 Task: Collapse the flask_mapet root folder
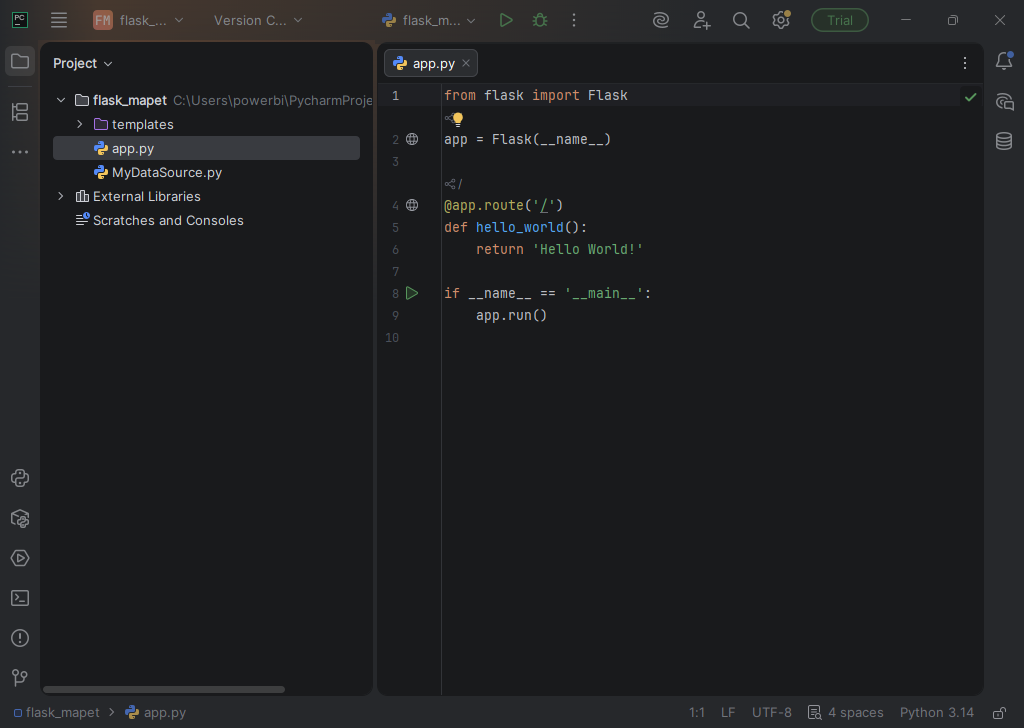click(x=61, y=100)
